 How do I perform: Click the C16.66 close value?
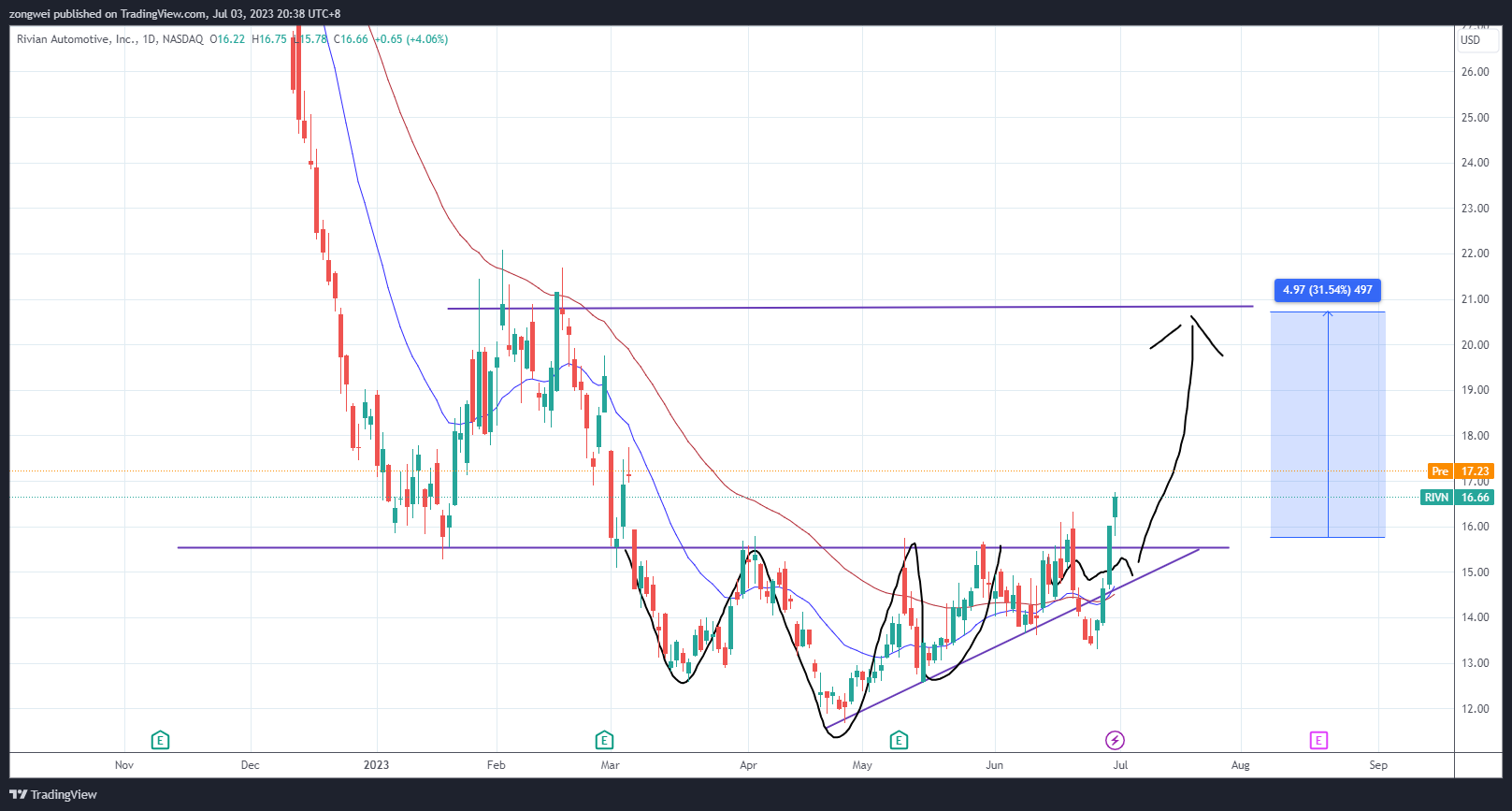351,39
